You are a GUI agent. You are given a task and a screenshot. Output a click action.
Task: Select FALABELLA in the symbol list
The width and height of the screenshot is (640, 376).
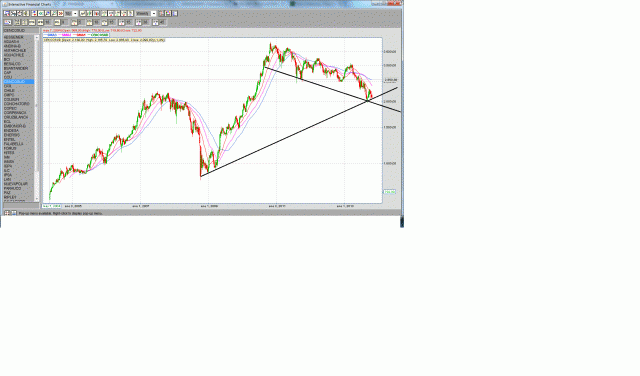13,144
